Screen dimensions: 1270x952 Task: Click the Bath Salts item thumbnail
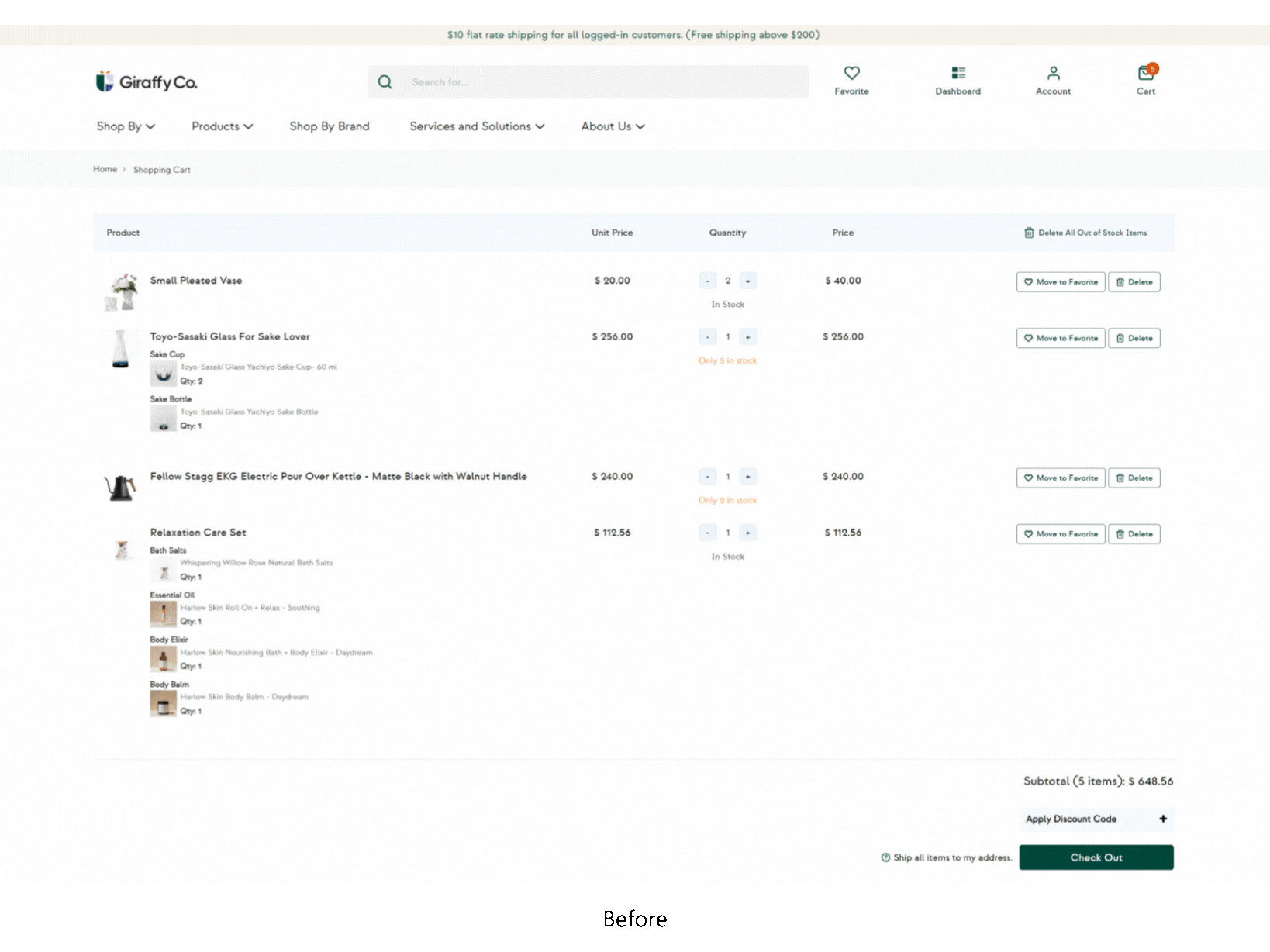tap(163, 570)
